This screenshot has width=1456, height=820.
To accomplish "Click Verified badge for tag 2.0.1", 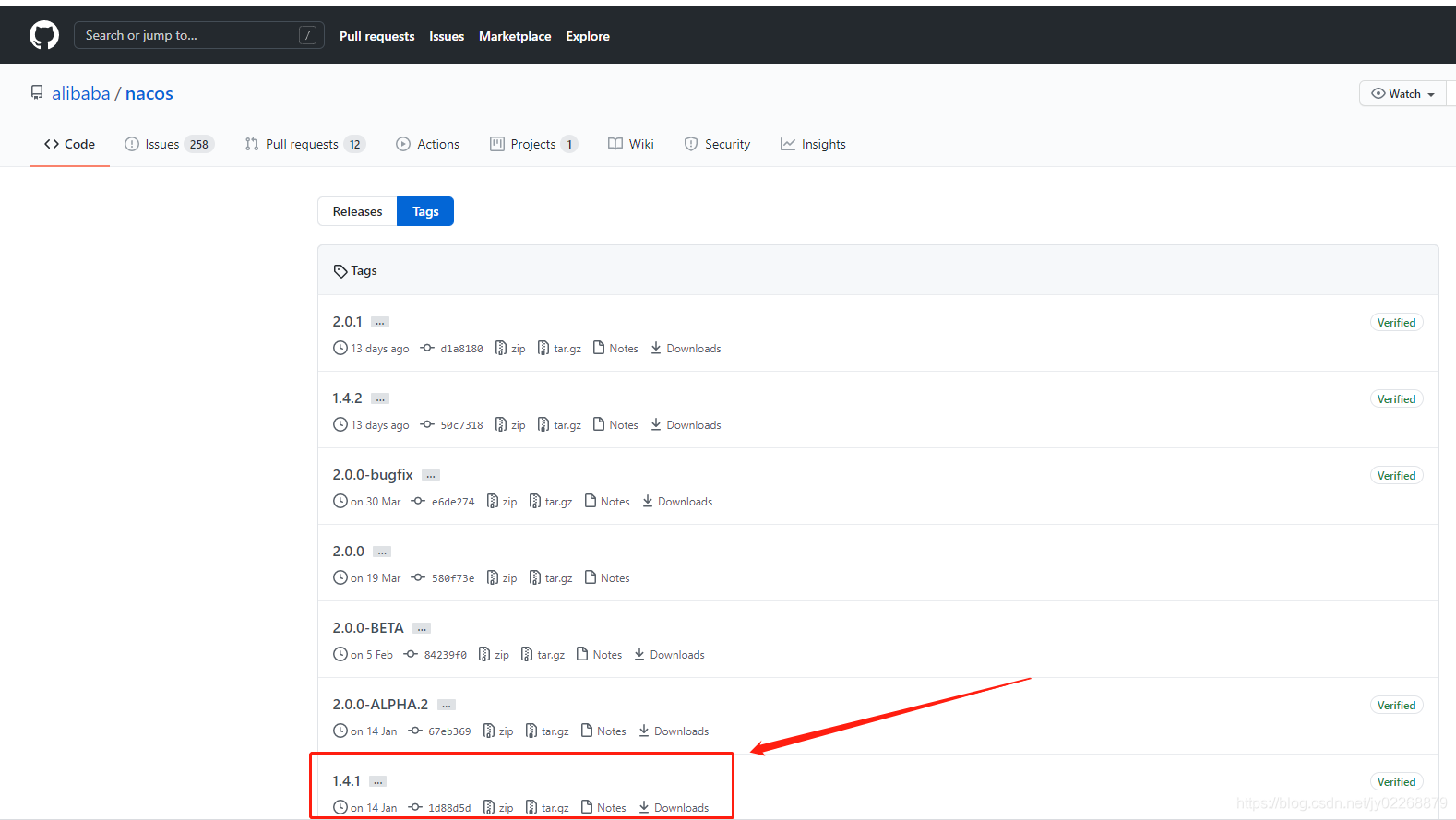I will pyautogui.click(x=1396, y=322).
